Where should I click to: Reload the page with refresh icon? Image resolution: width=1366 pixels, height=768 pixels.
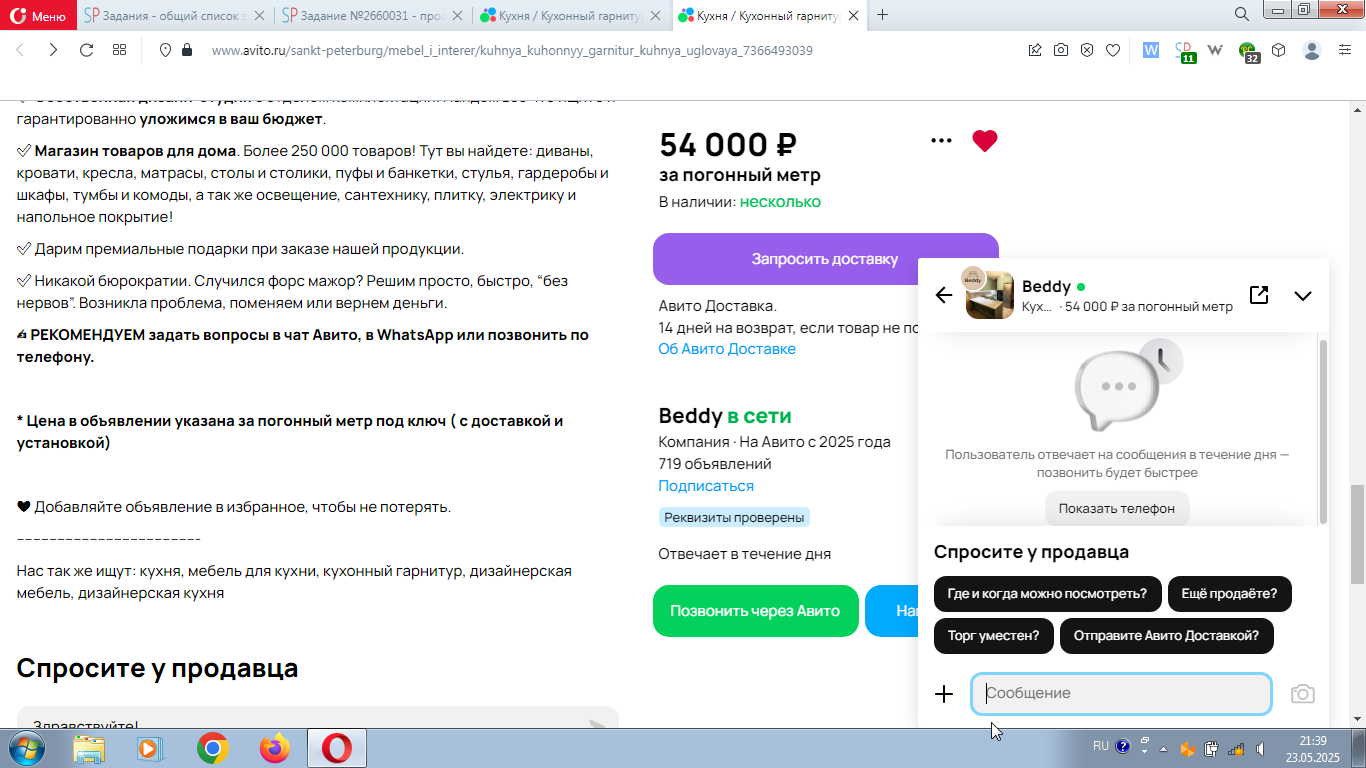(86, 50)
